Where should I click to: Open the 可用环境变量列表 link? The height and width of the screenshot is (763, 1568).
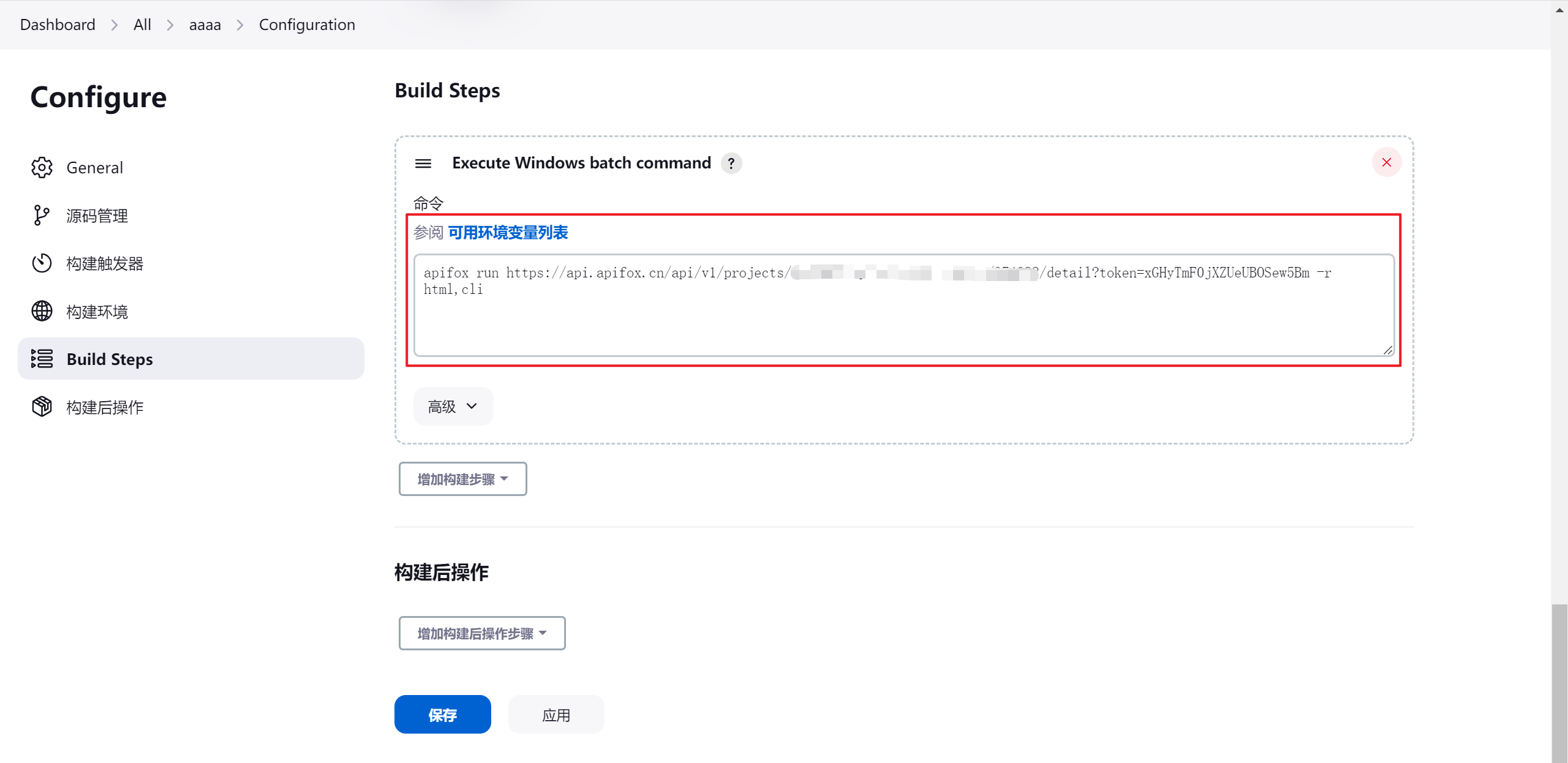pyautogui.click(x=508, y=233)
